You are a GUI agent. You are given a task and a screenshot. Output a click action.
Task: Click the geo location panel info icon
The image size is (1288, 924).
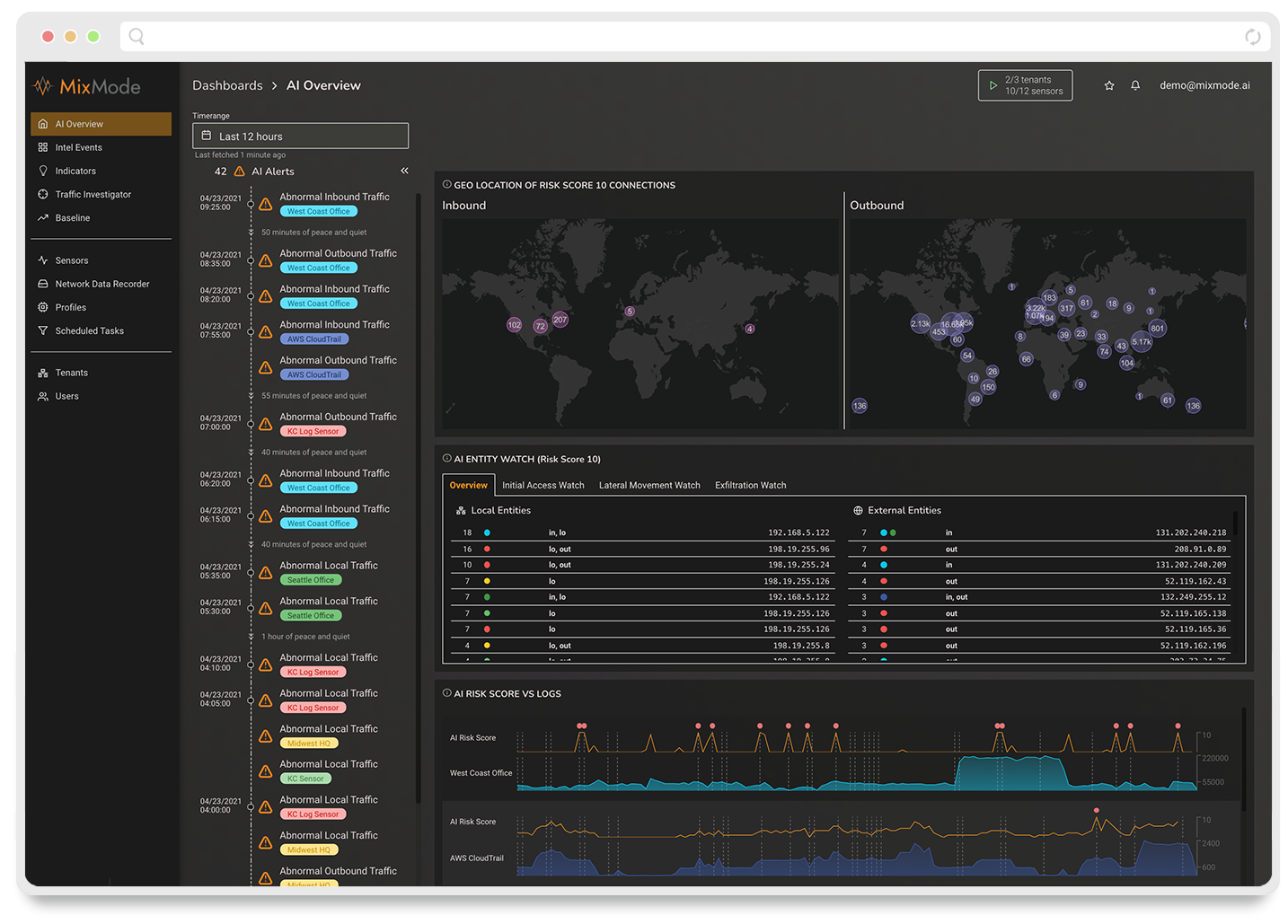tap(446, 184)
